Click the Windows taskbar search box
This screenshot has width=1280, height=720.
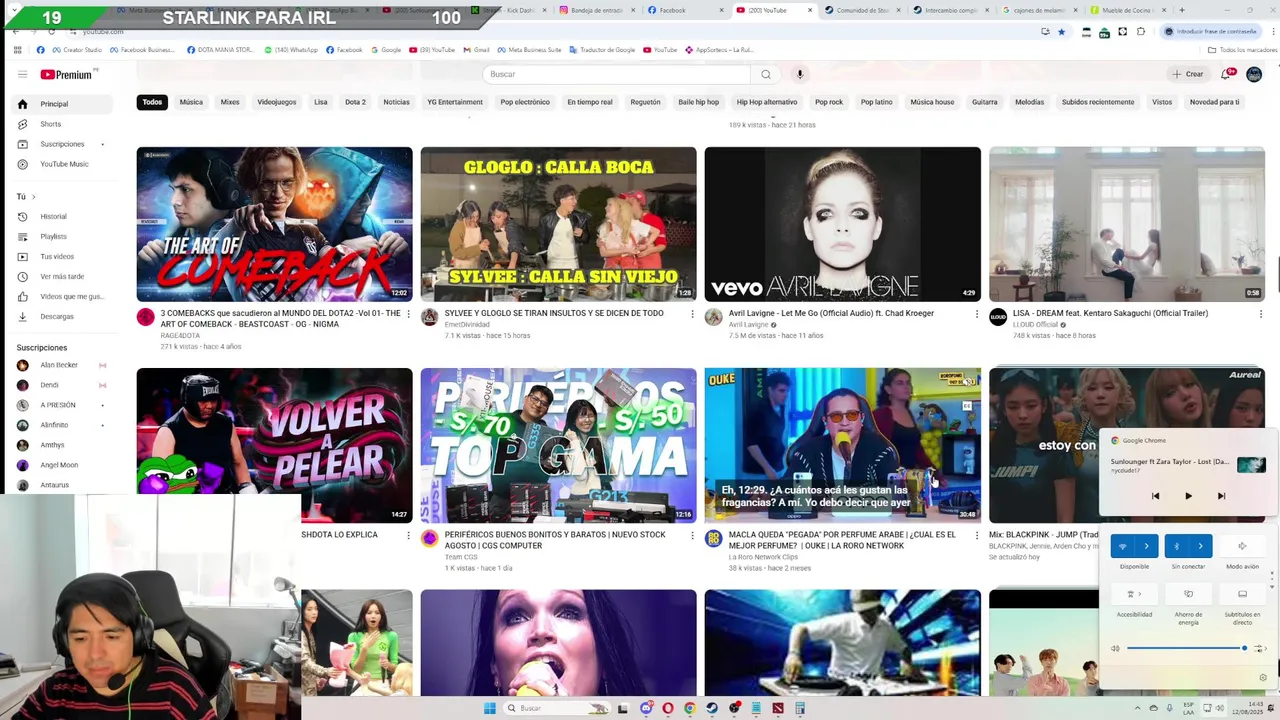[x=557, y=708]
